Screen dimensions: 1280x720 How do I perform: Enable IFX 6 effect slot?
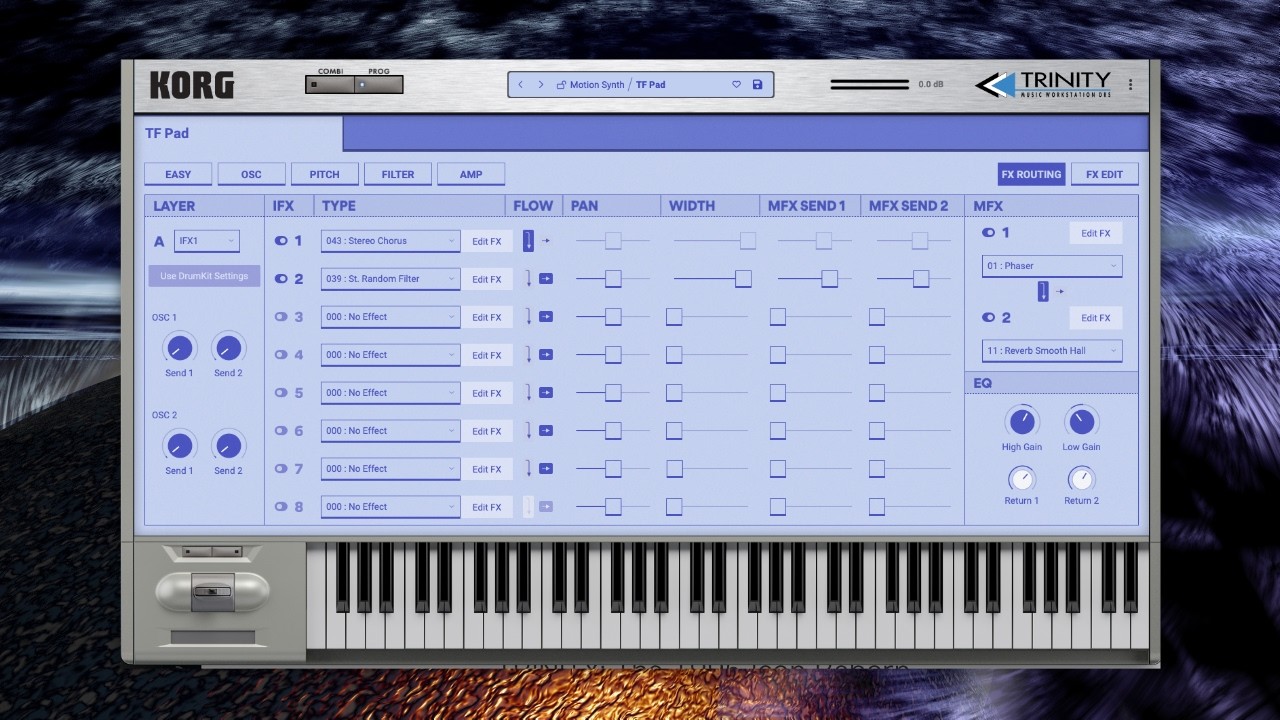(281, 431)
